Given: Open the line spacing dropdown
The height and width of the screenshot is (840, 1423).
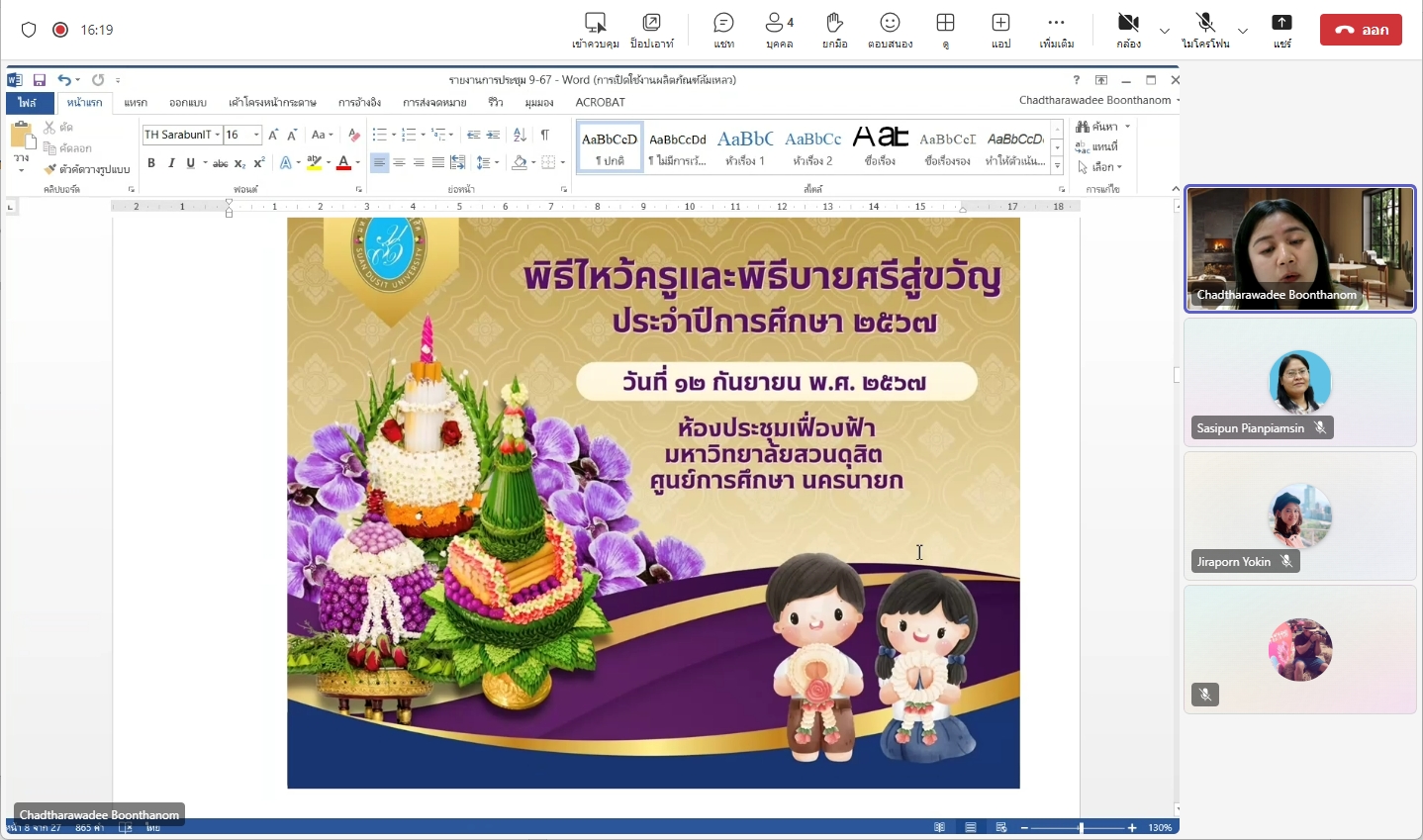Looking at the screenshot, I should [x=495, y=163].
